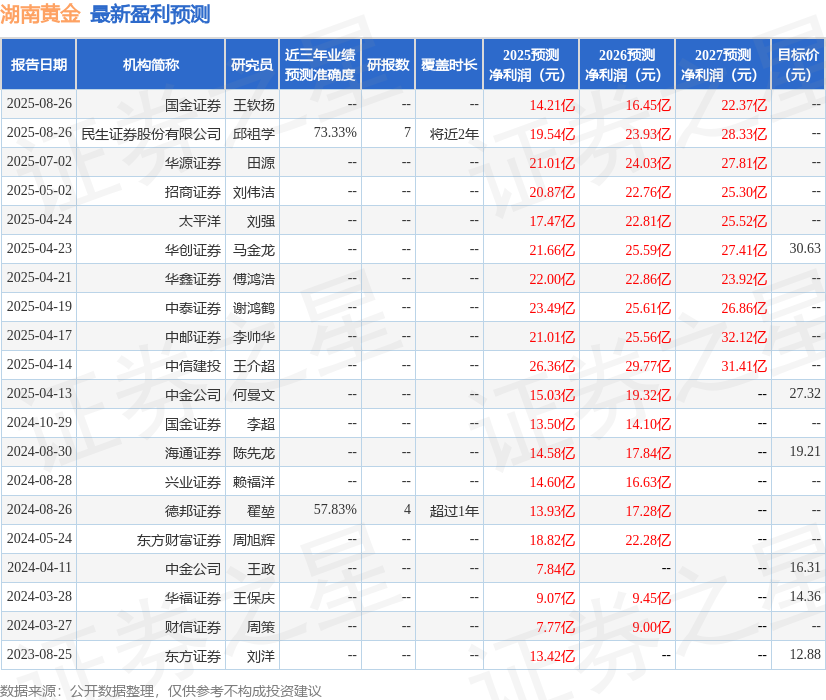Click 14.21亿 in 国金证券 王钦扬 row
The image size is (826, 700).
pos(552,105)
